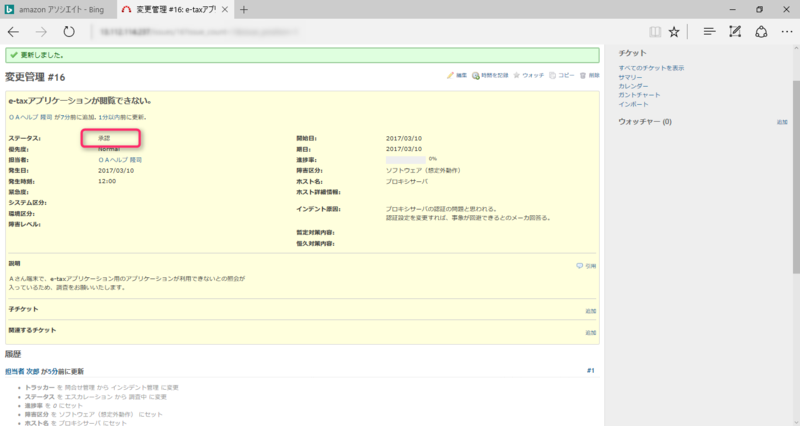Viewport: 800px width, 426px height.
Task: Click the pencil edit icon for this ticket
Action: pos(450,76)
